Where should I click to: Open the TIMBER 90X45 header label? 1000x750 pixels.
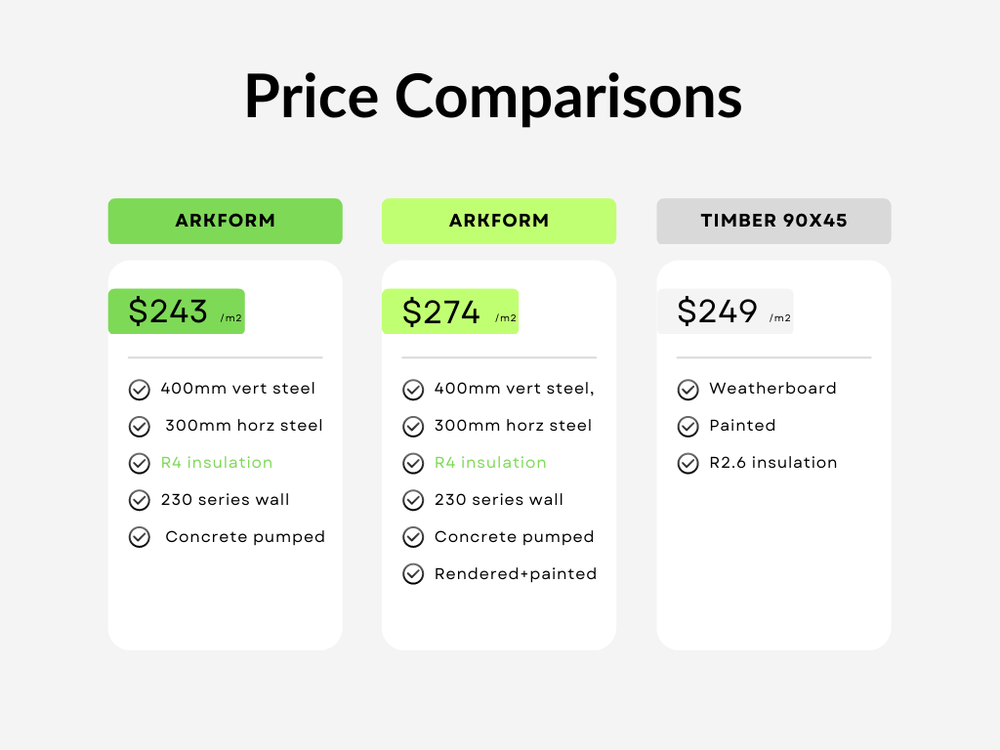[773, 221]
